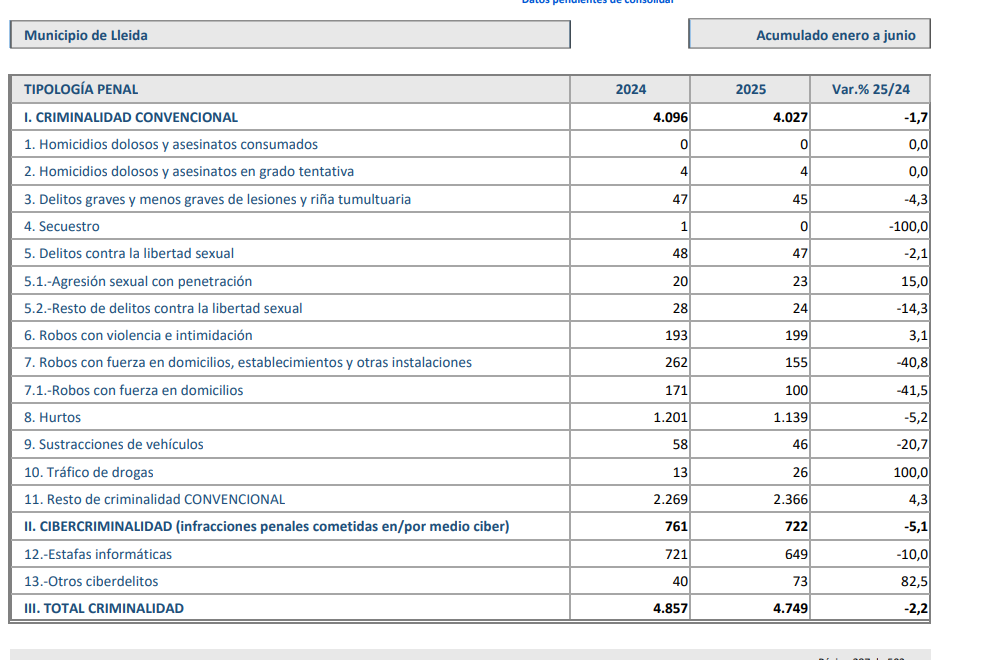
Task: Click the 2024 value 721 for estafas
Action: [676, 554]
